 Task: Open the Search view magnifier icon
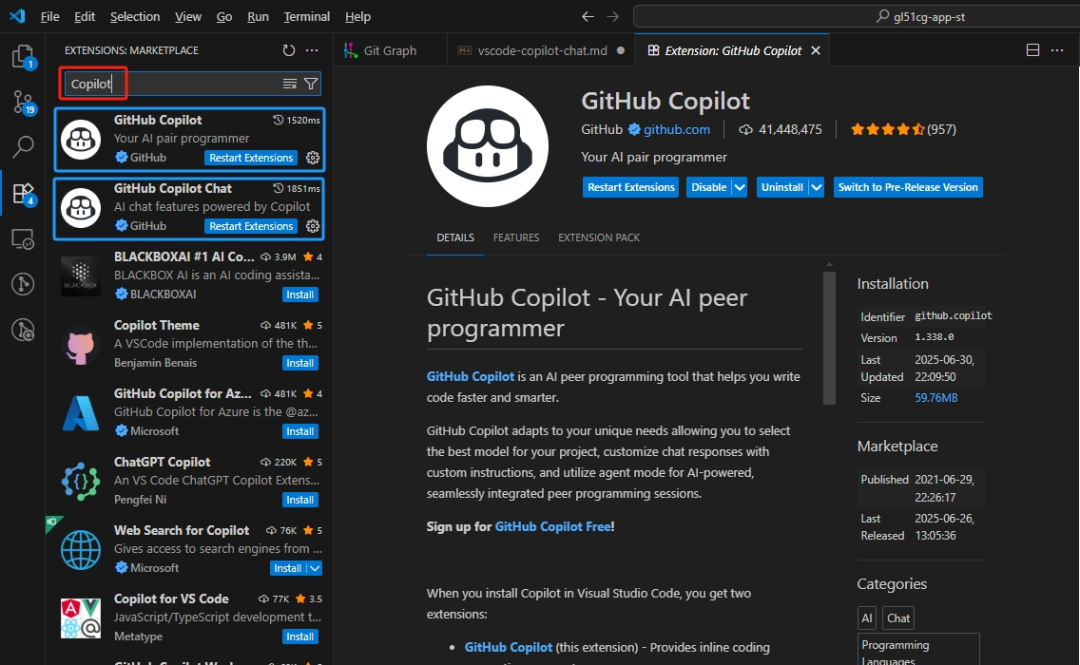pyautogui.click(x=23, y=146)
